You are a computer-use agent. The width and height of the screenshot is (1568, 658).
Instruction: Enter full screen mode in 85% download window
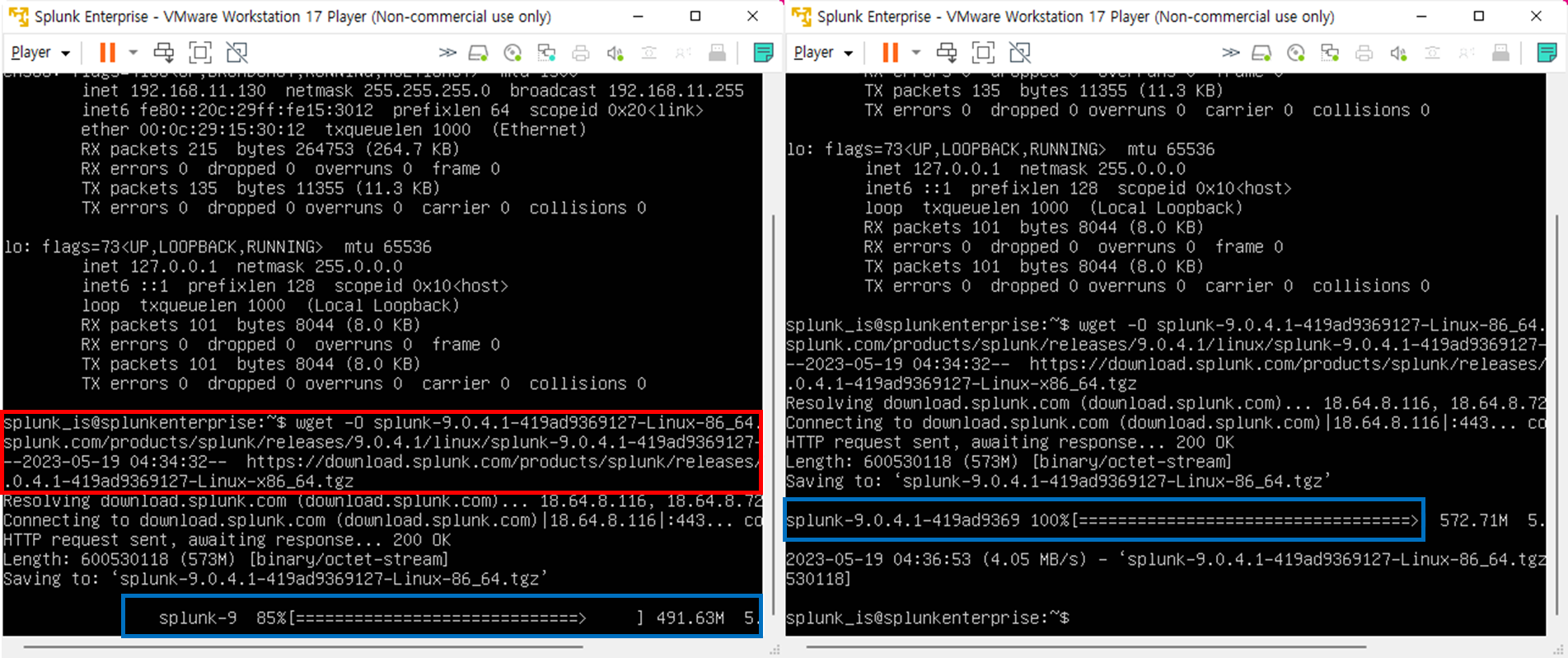pos(200,53)
